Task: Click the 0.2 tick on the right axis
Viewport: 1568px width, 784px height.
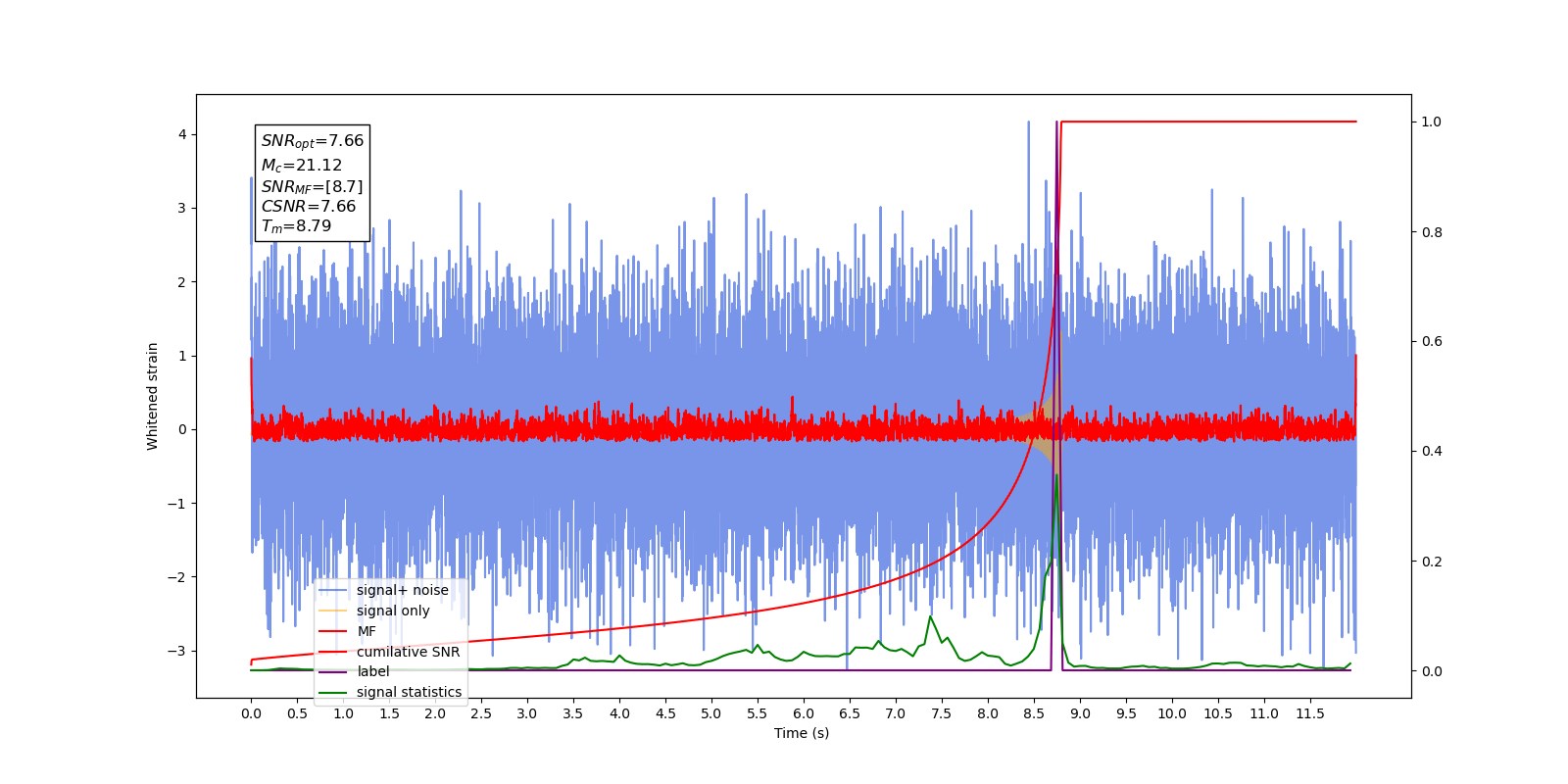Action: [x=1432, y=562]
